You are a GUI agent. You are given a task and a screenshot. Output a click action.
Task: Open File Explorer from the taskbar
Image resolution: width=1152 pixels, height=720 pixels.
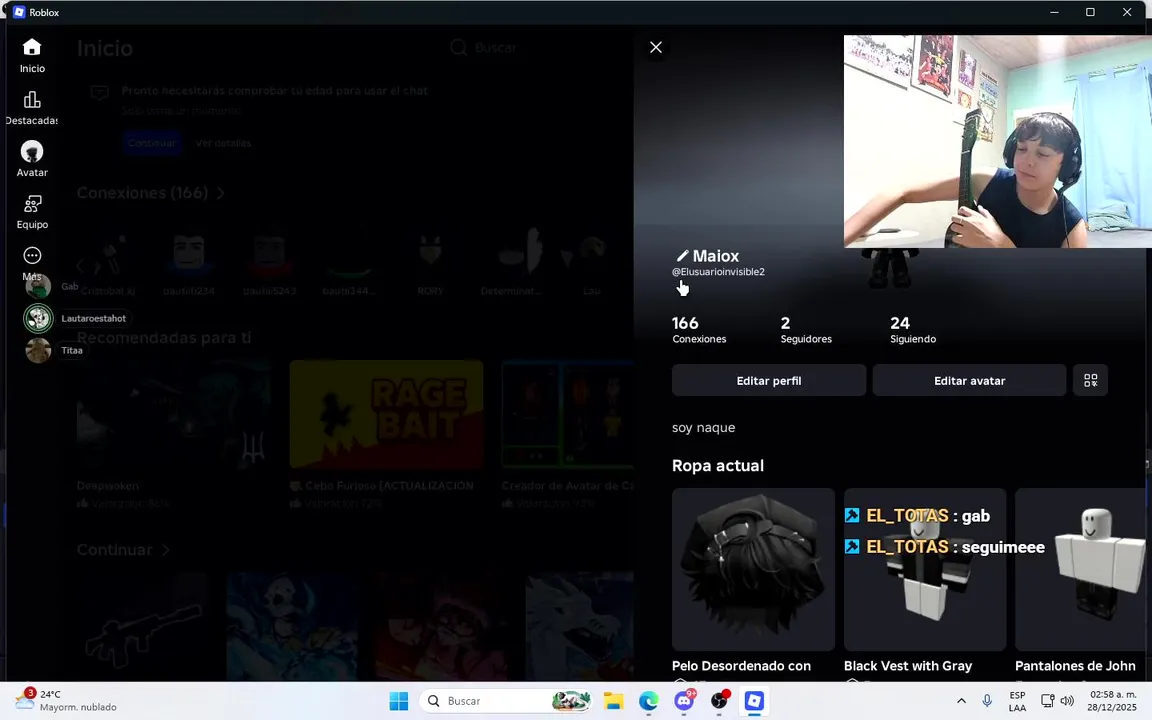[x=613, y=701]
